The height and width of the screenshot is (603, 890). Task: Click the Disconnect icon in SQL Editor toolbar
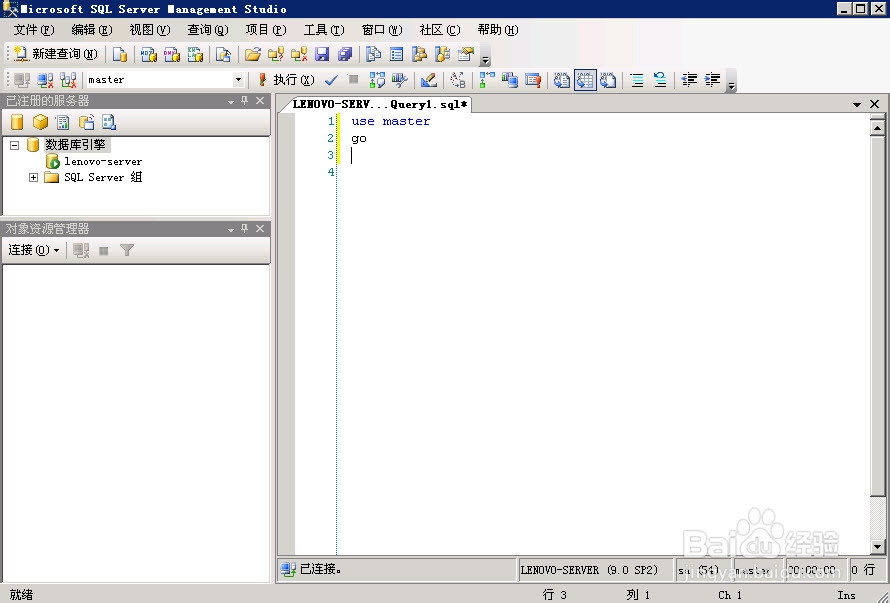[x=45, y=80]
